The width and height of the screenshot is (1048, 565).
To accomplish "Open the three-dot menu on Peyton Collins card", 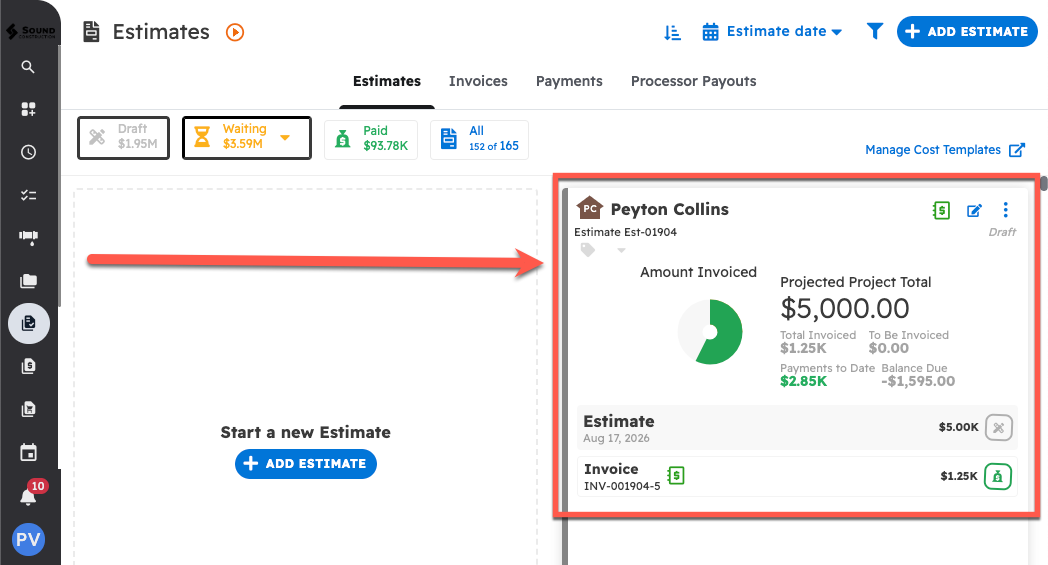I will (x=1006, y=210).
